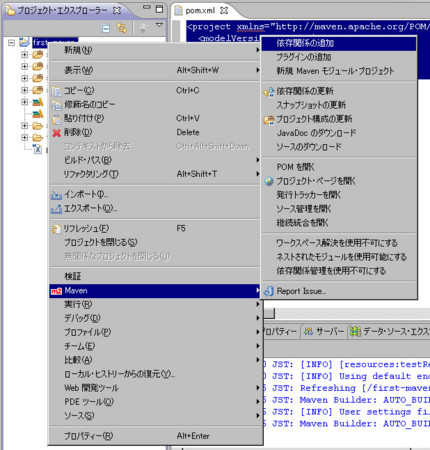Choose 修飾名のコピー menu entry
This screenshot has height=450, width=430.
tap(155, 105)
